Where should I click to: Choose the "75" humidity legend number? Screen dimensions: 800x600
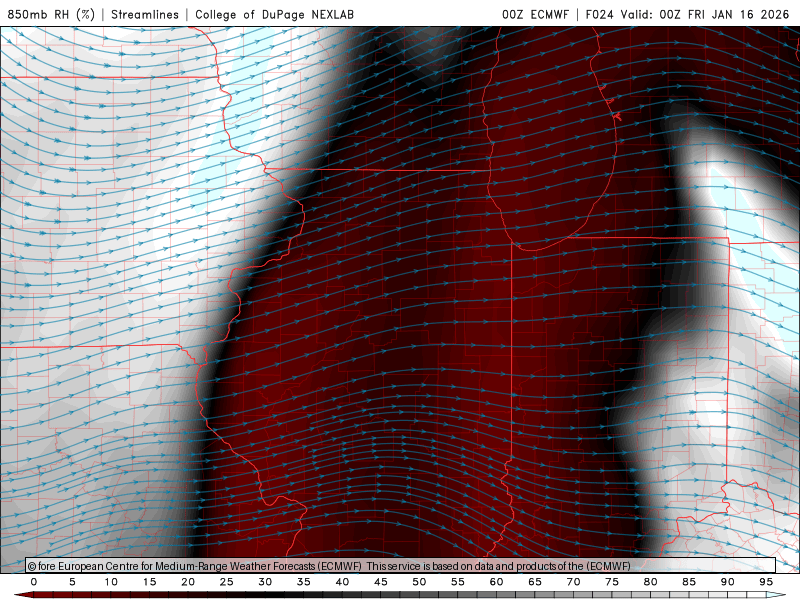click(612, 582)
